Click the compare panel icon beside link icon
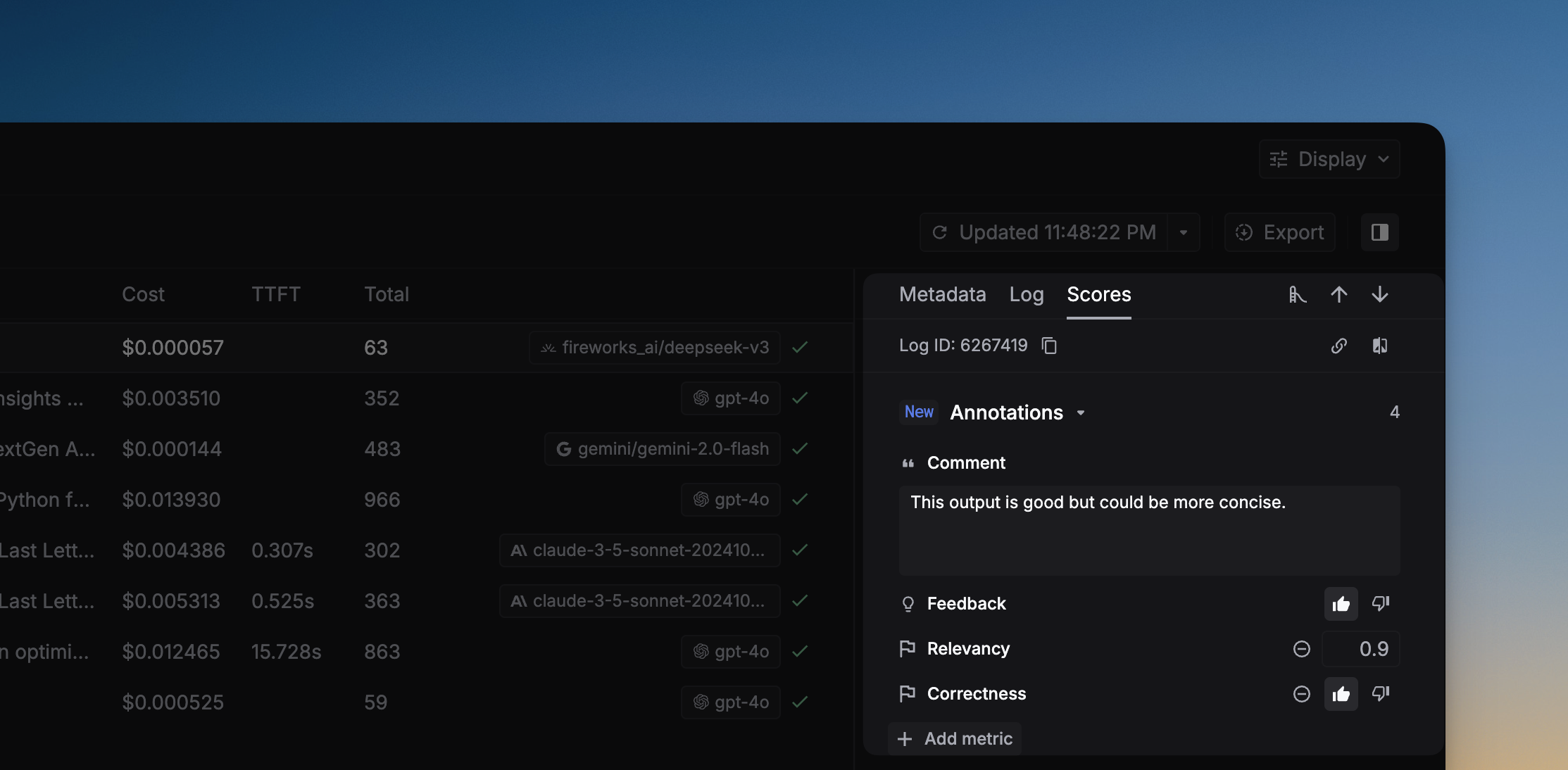Screen dimensions: 1568x770 (x=1379, y=346)
